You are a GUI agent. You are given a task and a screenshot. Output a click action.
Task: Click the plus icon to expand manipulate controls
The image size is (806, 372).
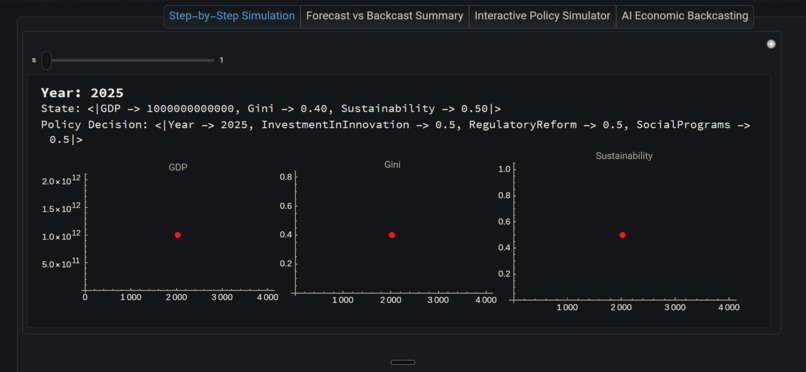tap(771, 44)
